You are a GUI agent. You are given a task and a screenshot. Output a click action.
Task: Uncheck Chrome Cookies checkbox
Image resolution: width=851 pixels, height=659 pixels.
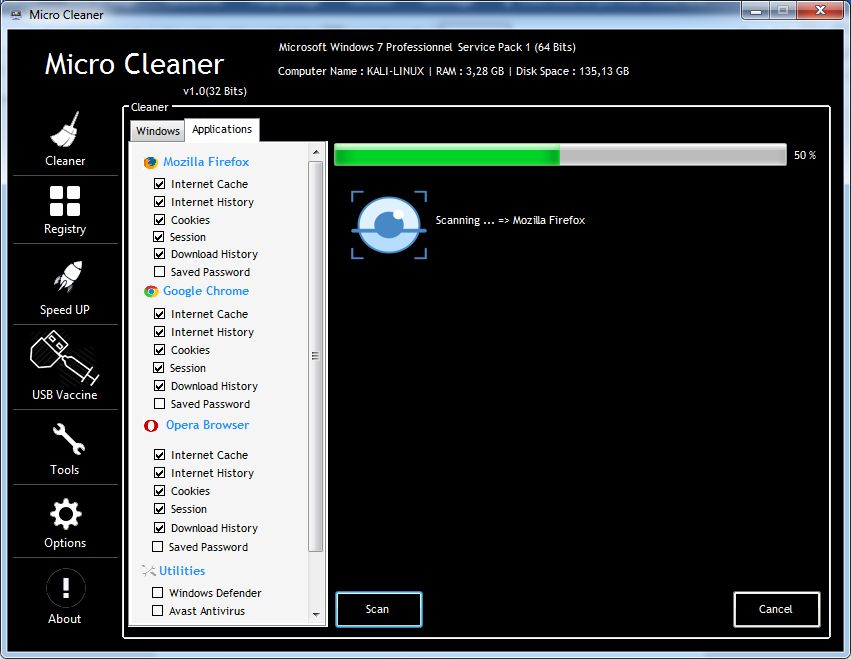pyautogui.click(x=160, y=349)
